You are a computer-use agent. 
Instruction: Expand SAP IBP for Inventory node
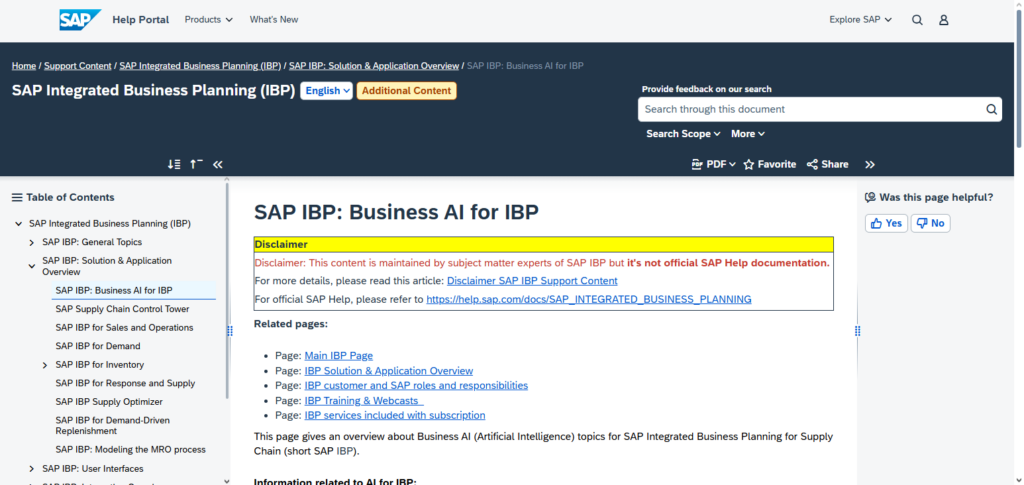coord(44,366)
